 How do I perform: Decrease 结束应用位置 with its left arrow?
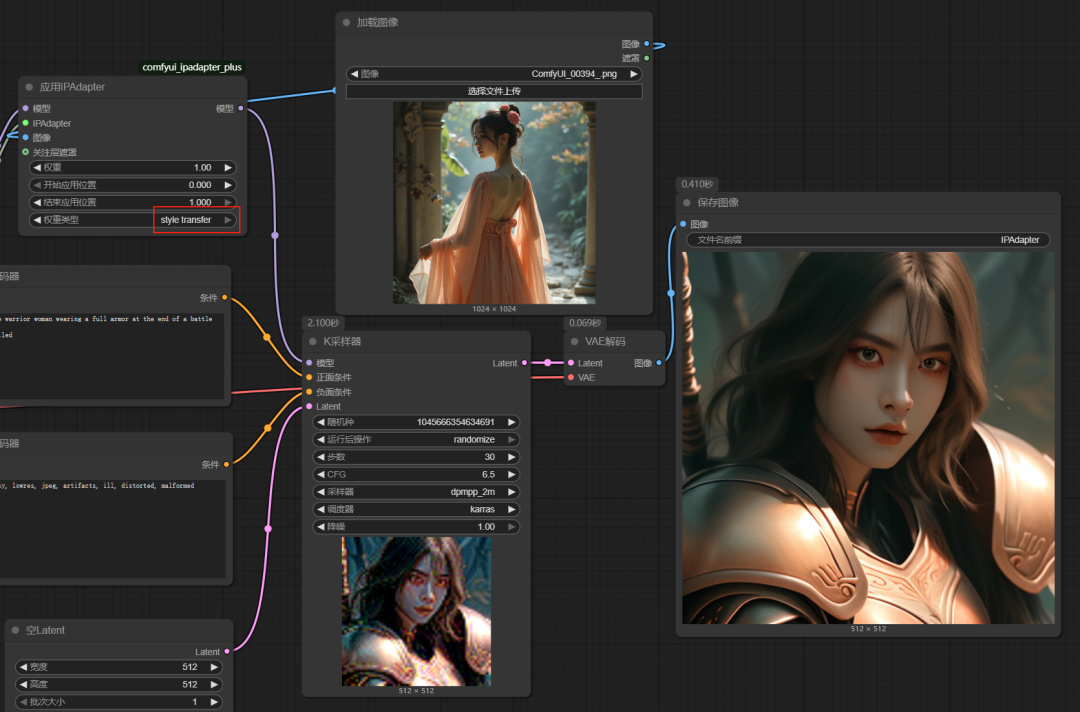pyautogui.click(x=37, y=202)
